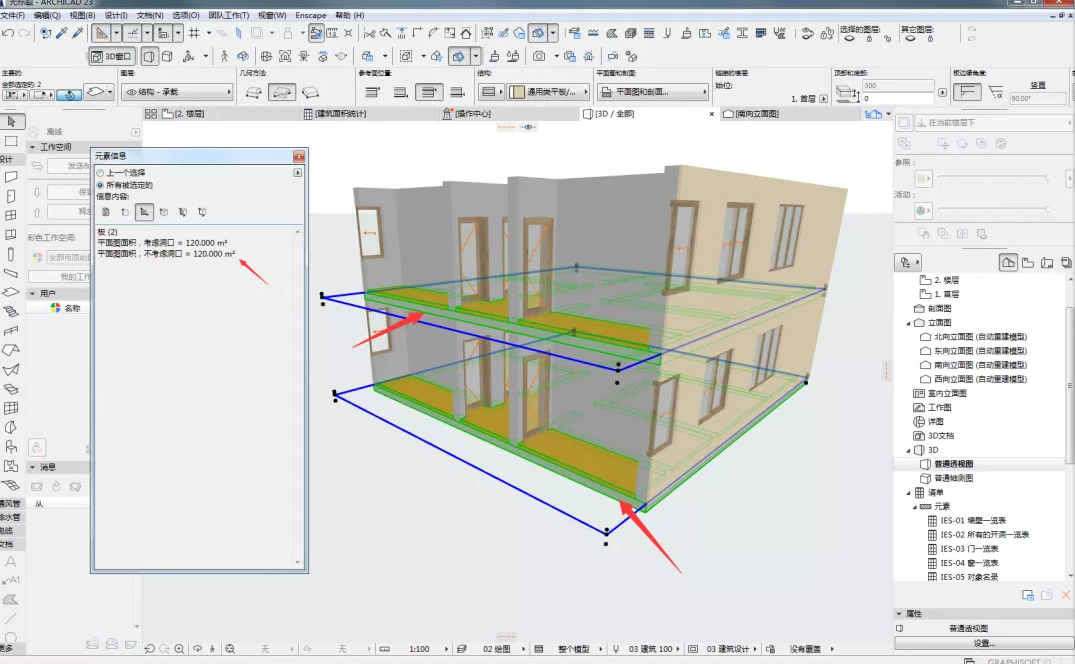The height and width of the screenshot is (664, 1075).
Task: Select the Marquee tool in toolbox
Action: pos(11,141)
